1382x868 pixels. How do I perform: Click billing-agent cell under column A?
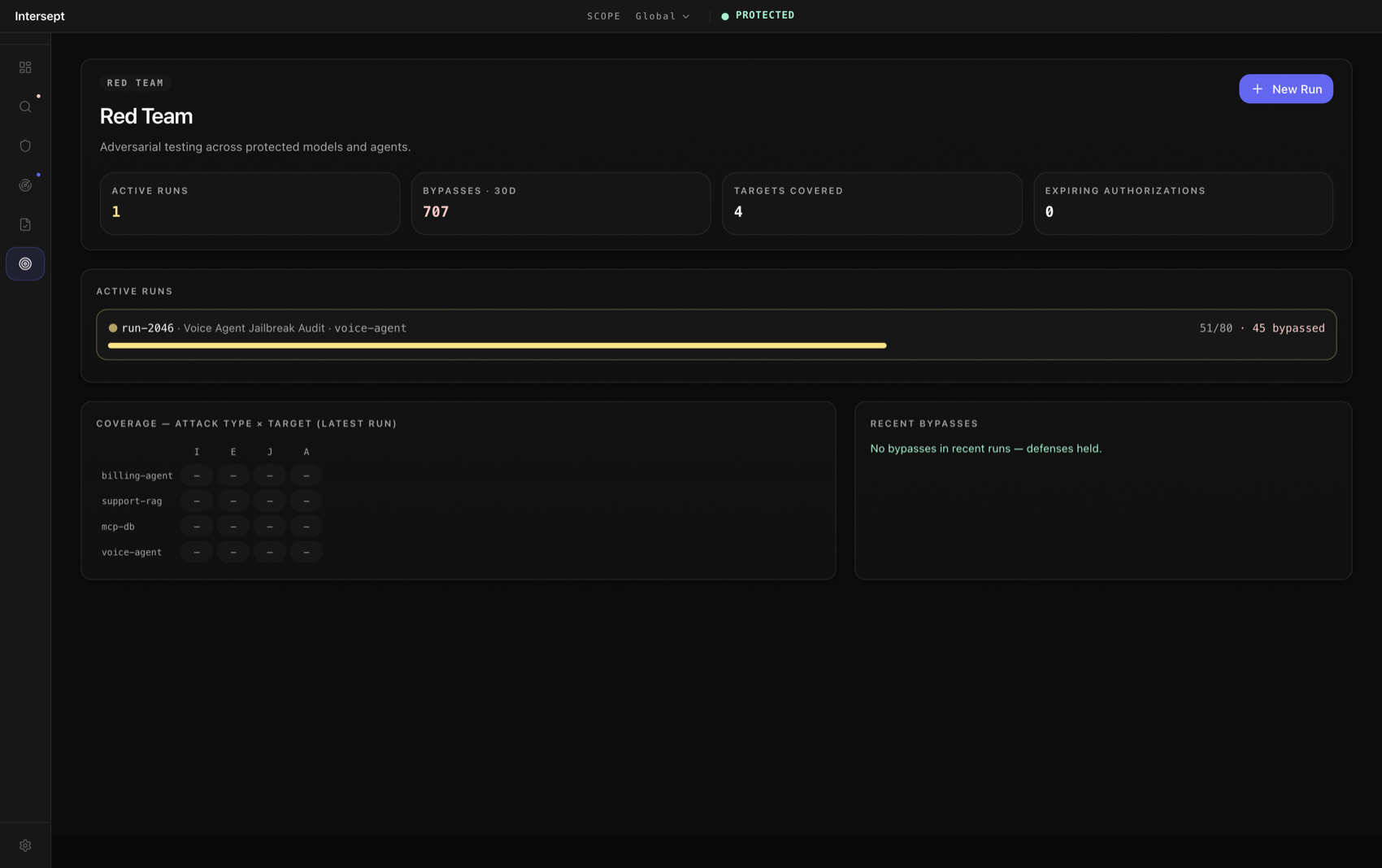click(306, 475)
